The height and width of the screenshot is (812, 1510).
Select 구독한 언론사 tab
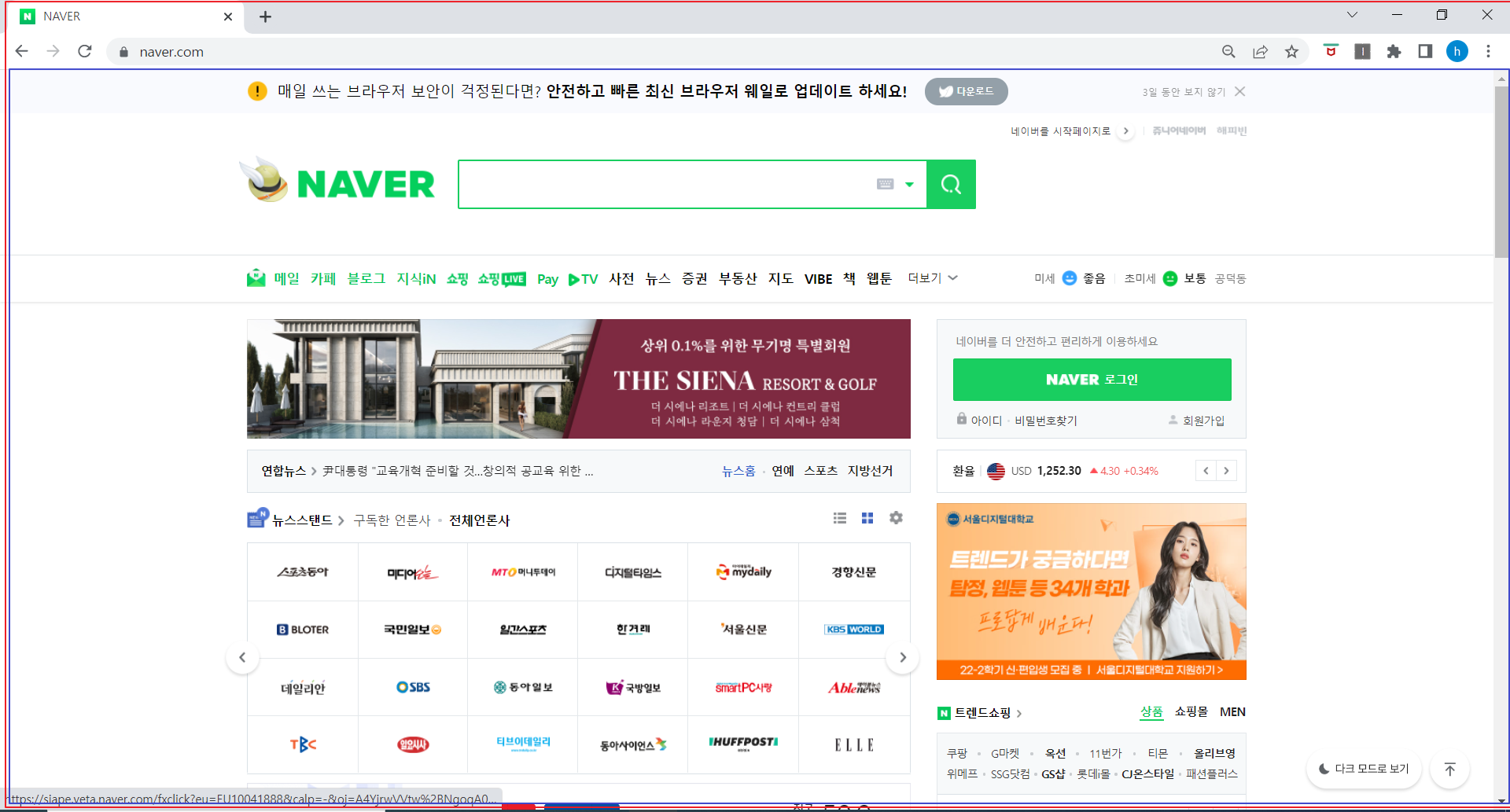click(392, 520)
